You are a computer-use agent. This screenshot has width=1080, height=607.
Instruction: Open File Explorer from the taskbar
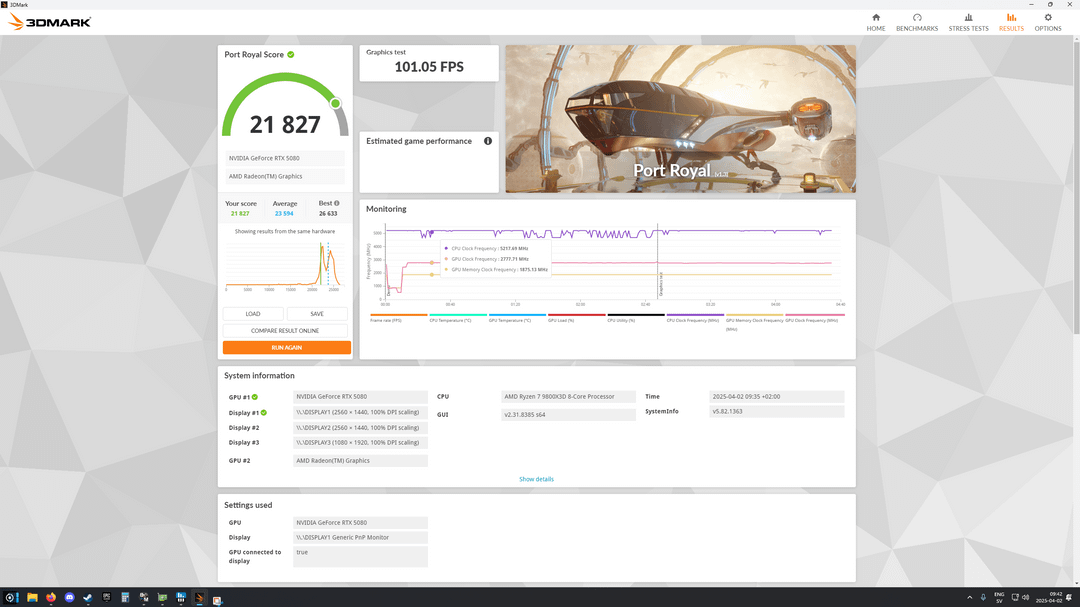[x=32, y=598]
